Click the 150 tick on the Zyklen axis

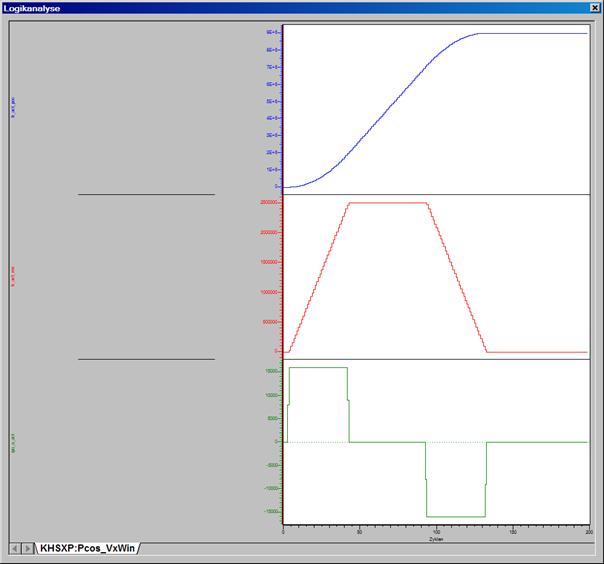(513, 532)
